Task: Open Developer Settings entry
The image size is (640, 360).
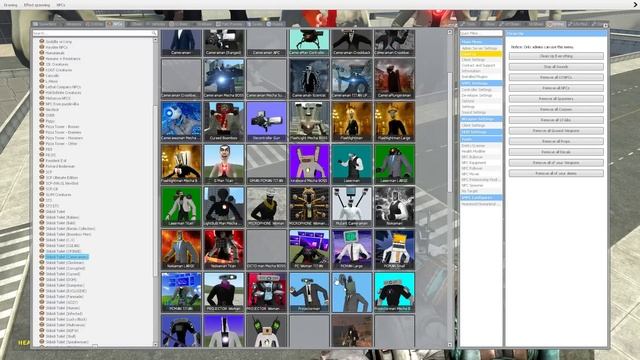Action: (x=481, y=95)
